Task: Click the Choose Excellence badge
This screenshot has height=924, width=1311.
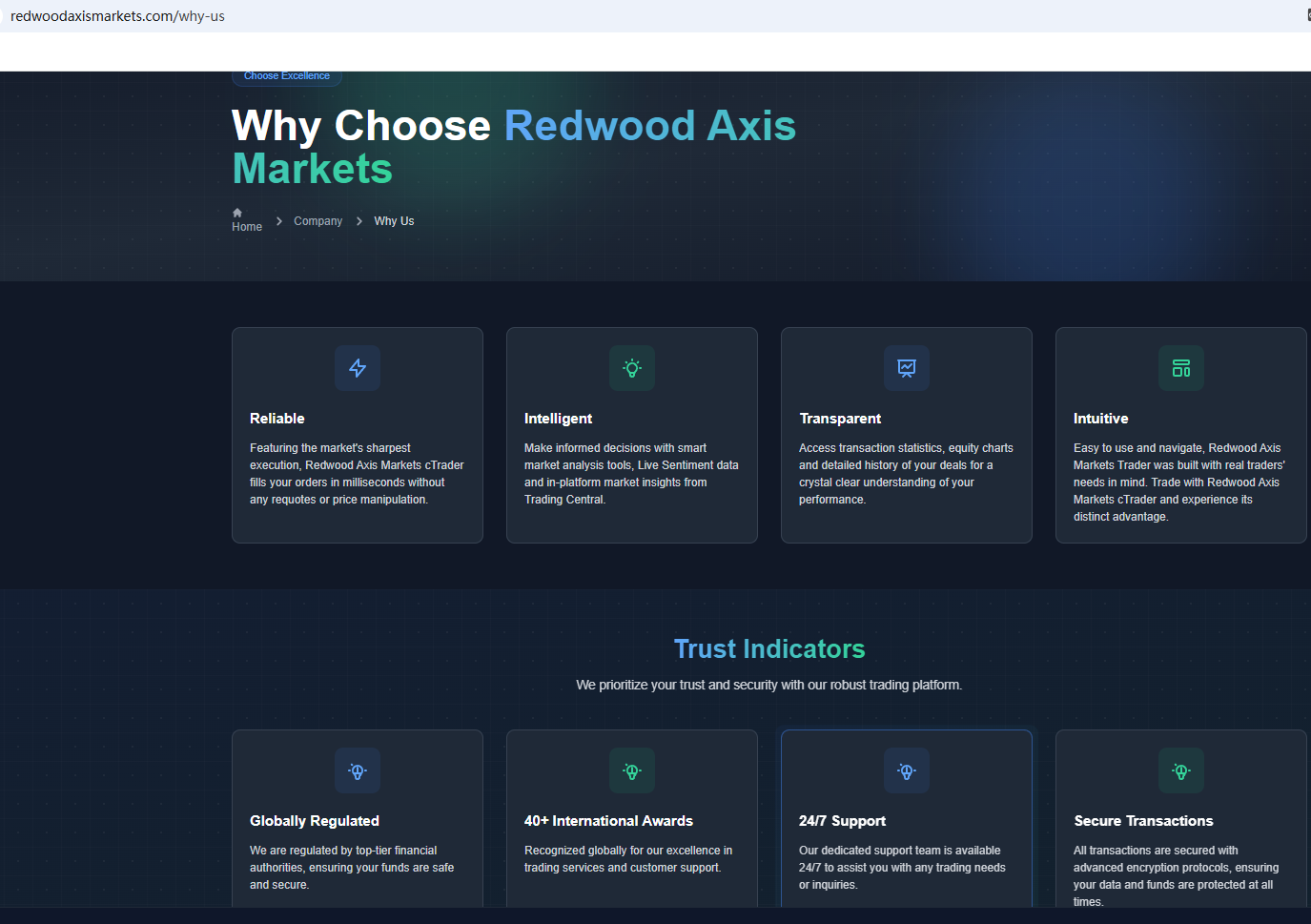Action: click(287, 76)
